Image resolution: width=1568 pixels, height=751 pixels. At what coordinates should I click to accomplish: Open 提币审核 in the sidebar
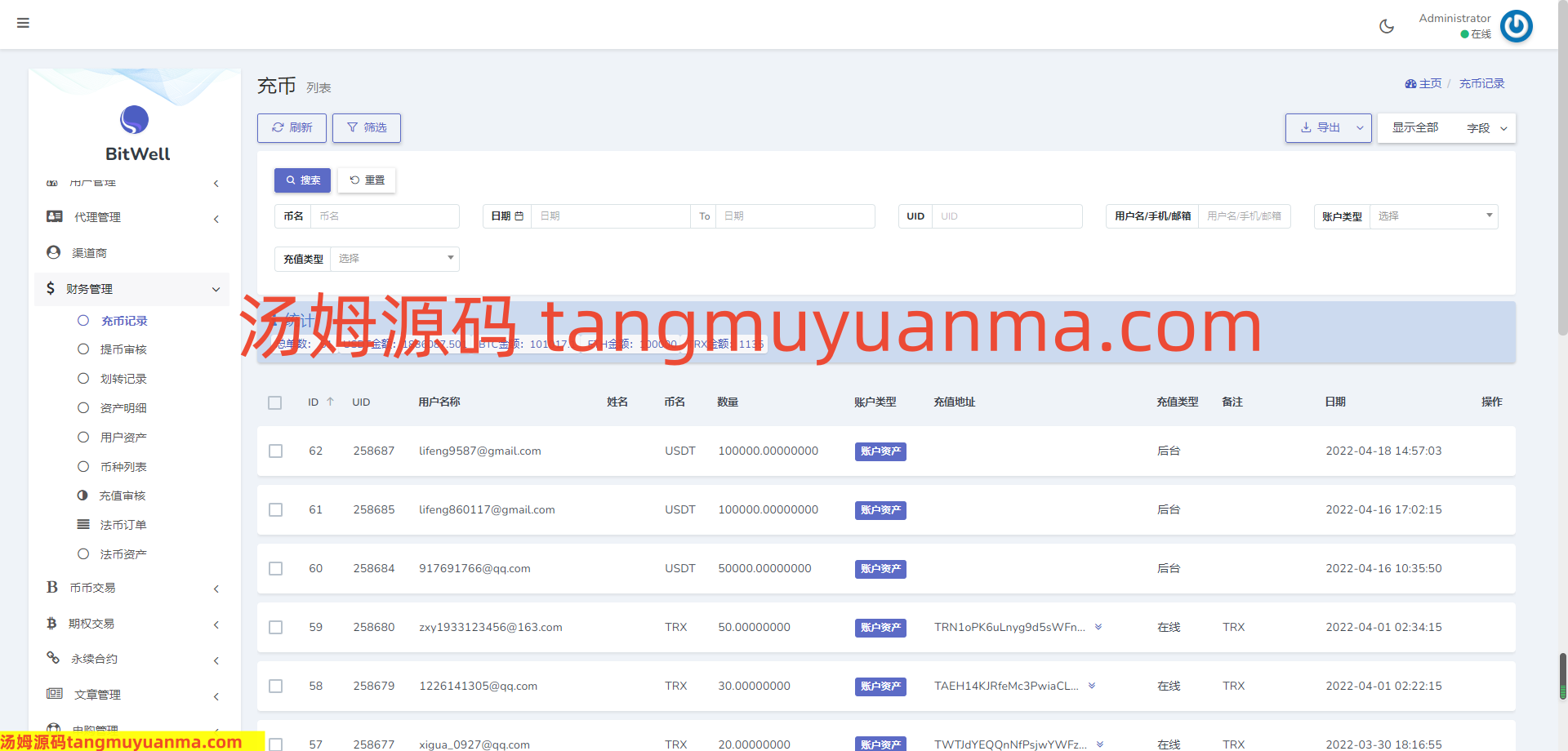coord(123,349)
